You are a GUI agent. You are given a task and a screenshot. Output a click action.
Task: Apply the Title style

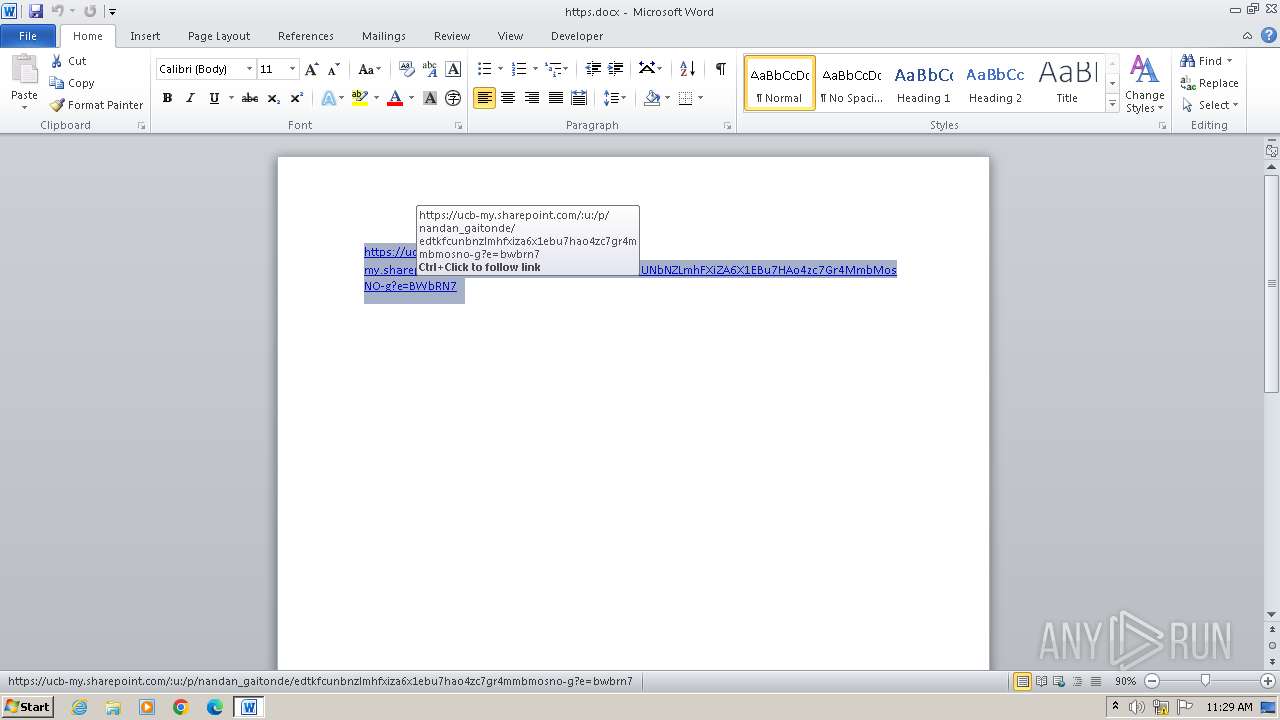tap(1067, 83)
